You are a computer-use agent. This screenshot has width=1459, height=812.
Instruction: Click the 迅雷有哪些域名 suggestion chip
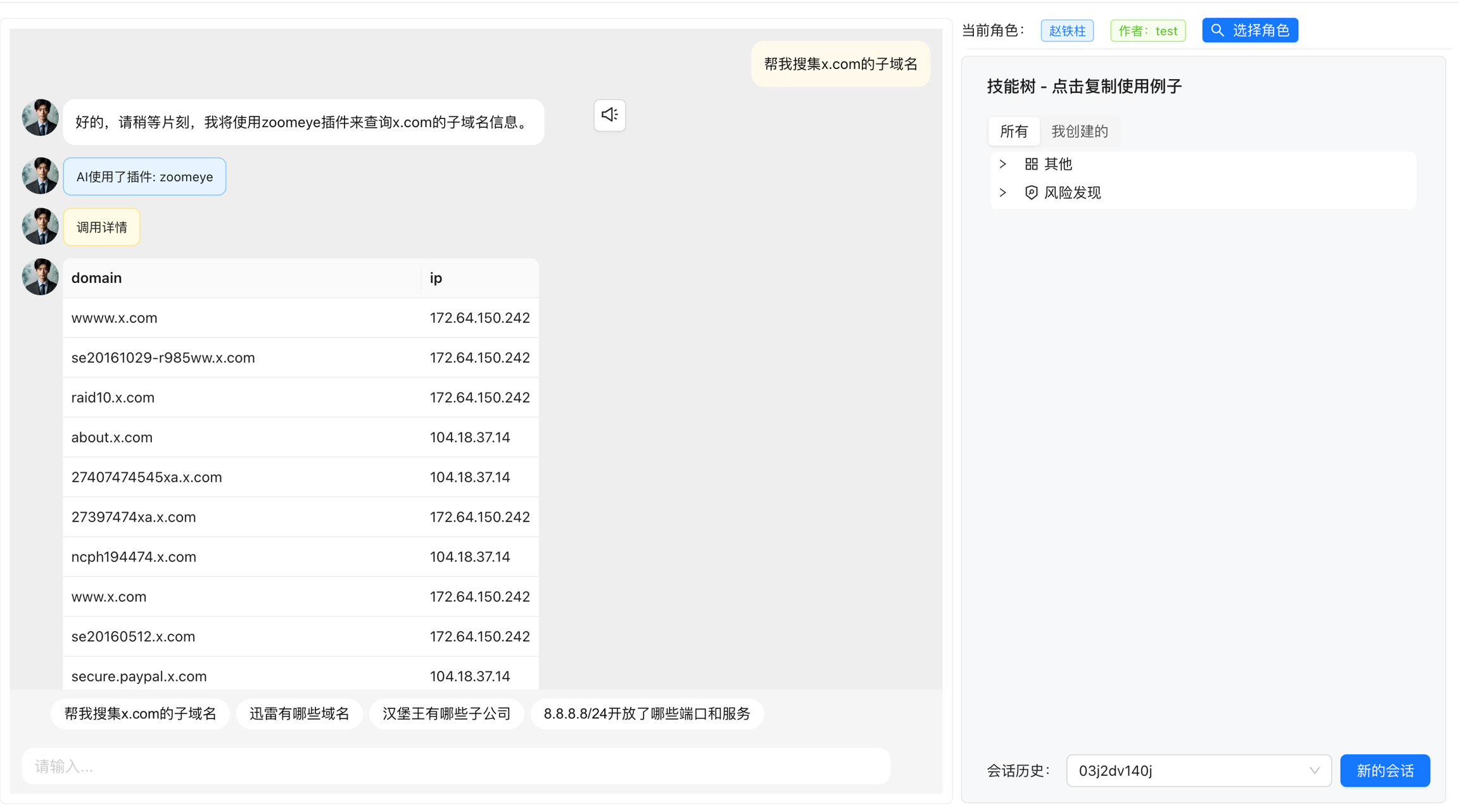pyautogui.click(x=299, y=714)
